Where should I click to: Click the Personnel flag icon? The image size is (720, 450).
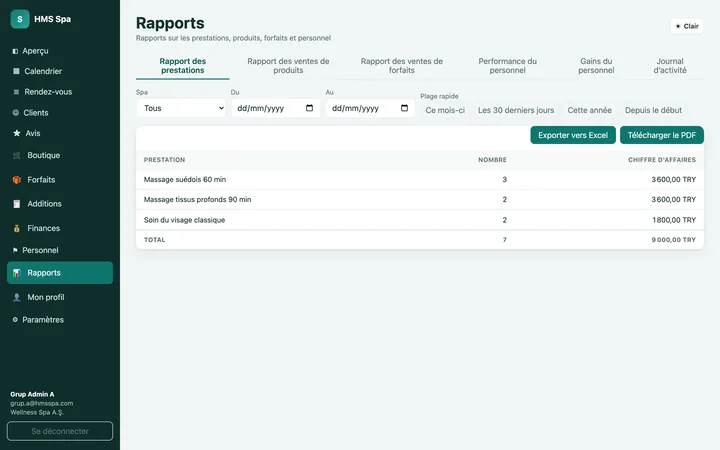[15, 250]
